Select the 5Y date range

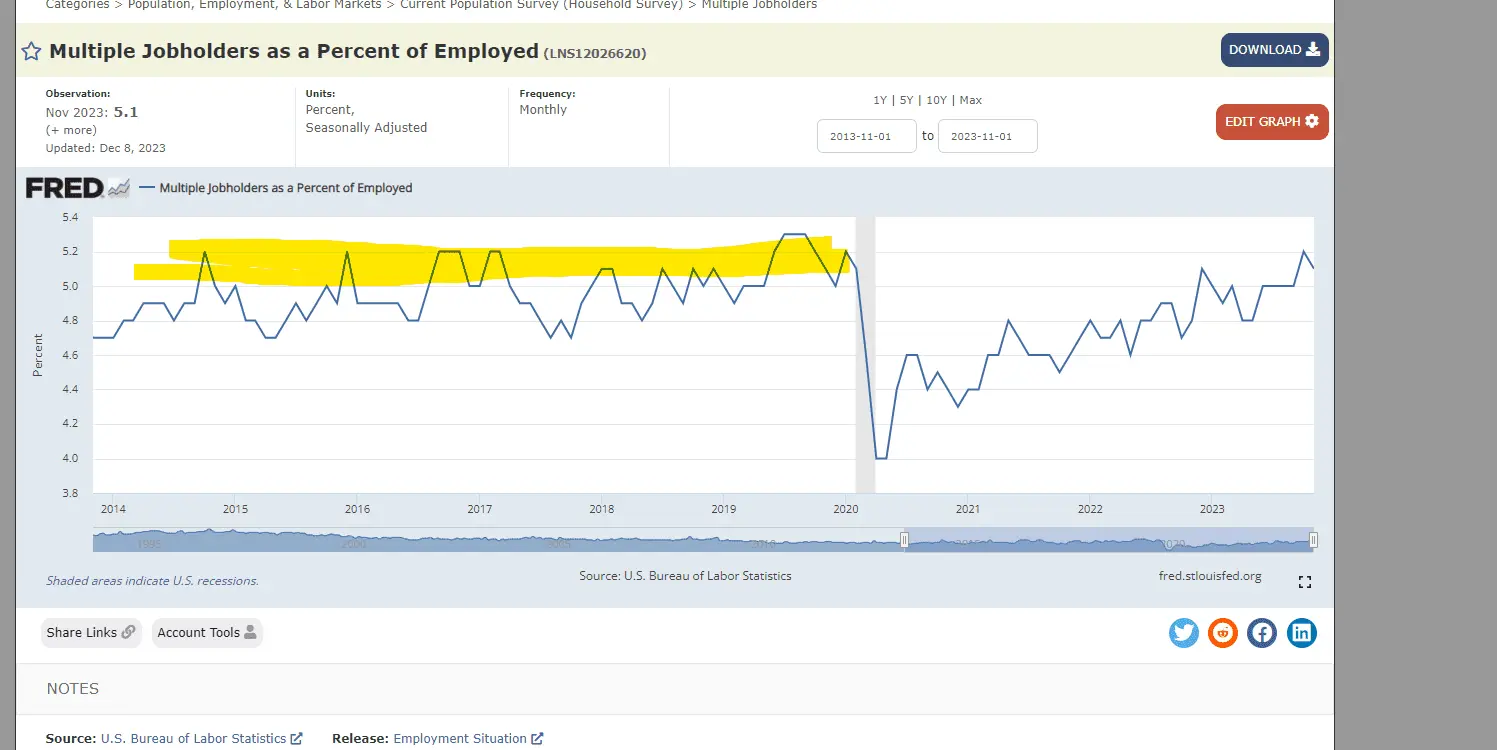click(904, 100)
